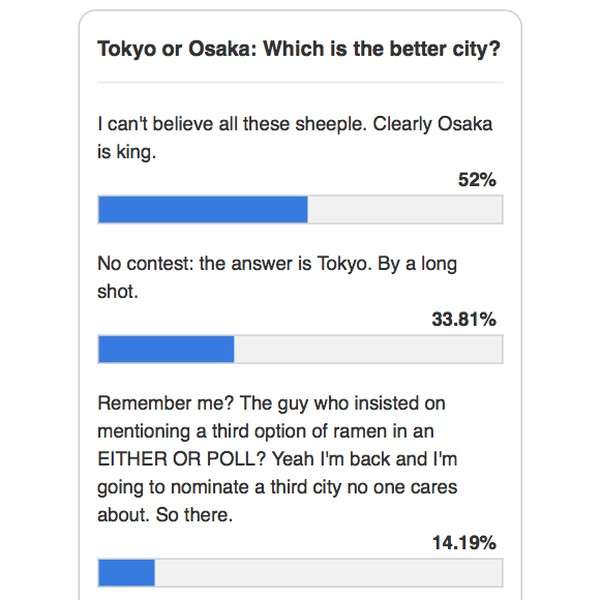Click the 33.81% result bar filled portion
The width and height of the screenshot is (600, 600).
(x=166, y=349)
